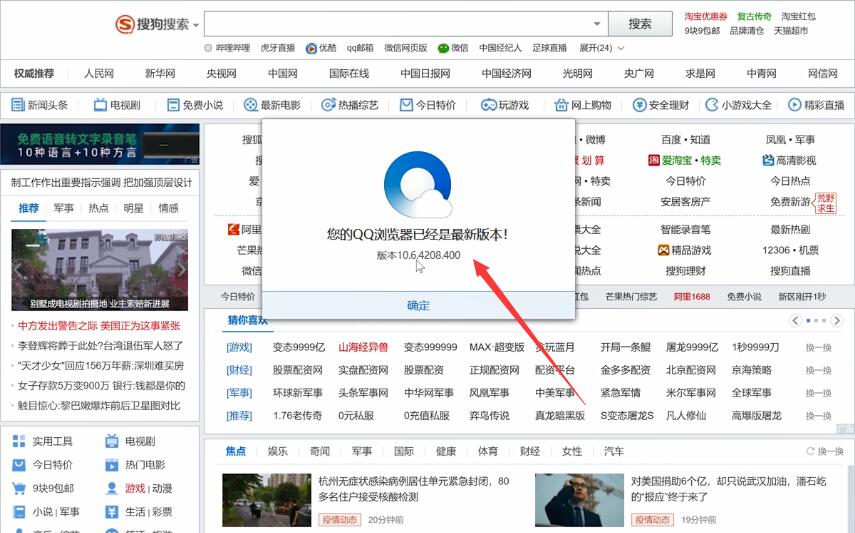Open the 优酷 shortcut icon under the search bar
Image resolution: width=855 pixels, height=533 pixels.
tap(311, 48)
